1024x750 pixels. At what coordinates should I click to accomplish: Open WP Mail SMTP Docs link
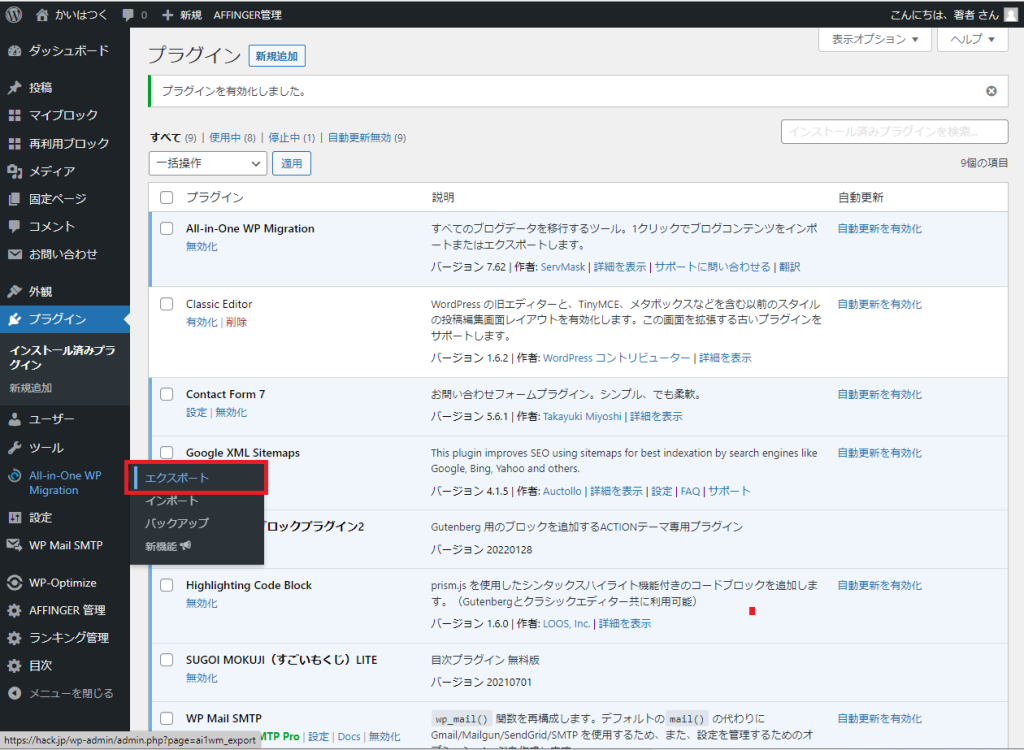pyautogui.click(x=349, y=736)
